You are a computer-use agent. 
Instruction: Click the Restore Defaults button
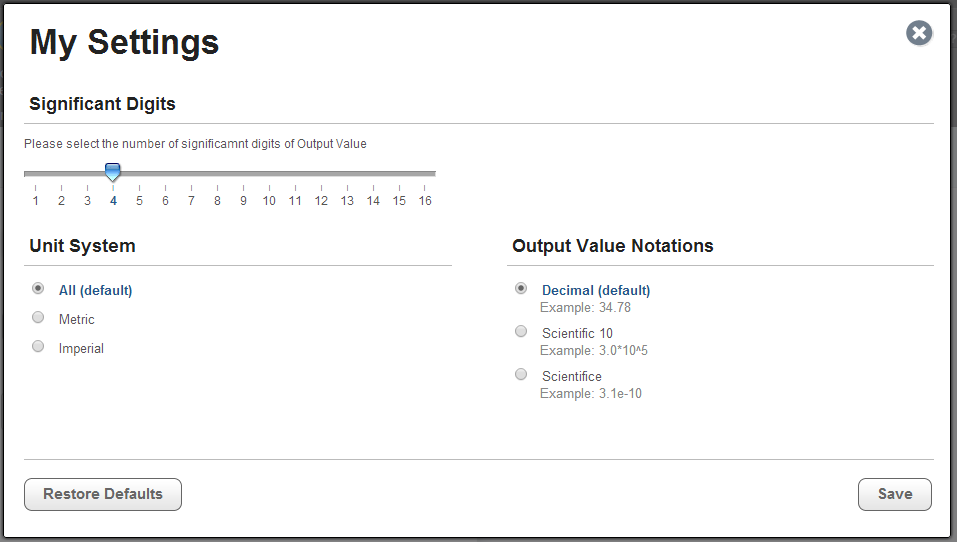click(x=103, y=494)
